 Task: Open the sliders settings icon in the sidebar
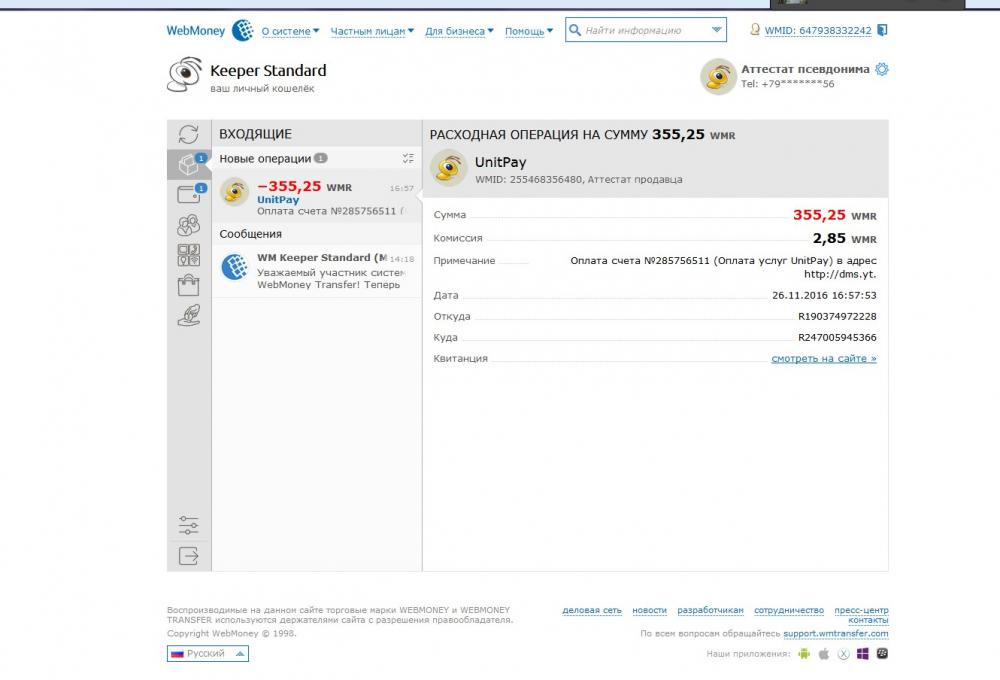(x=188, y=525)
